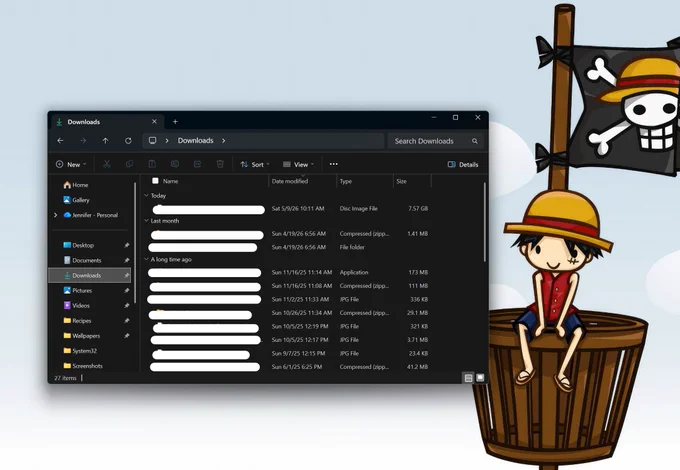This screenshot has width=680, height=470.
Task: Select the JPG File row of 23.4 KB
Action: click(x=288, y=353)
